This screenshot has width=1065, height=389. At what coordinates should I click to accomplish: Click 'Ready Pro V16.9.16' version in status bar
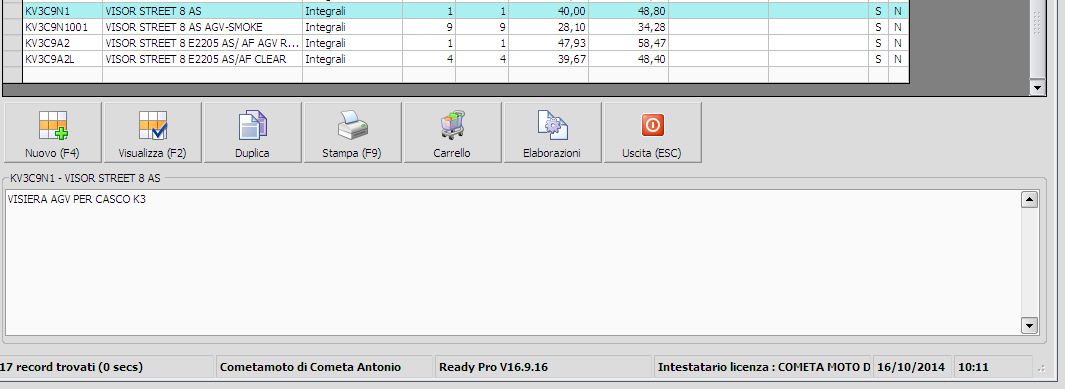click(x=543, y=367)
